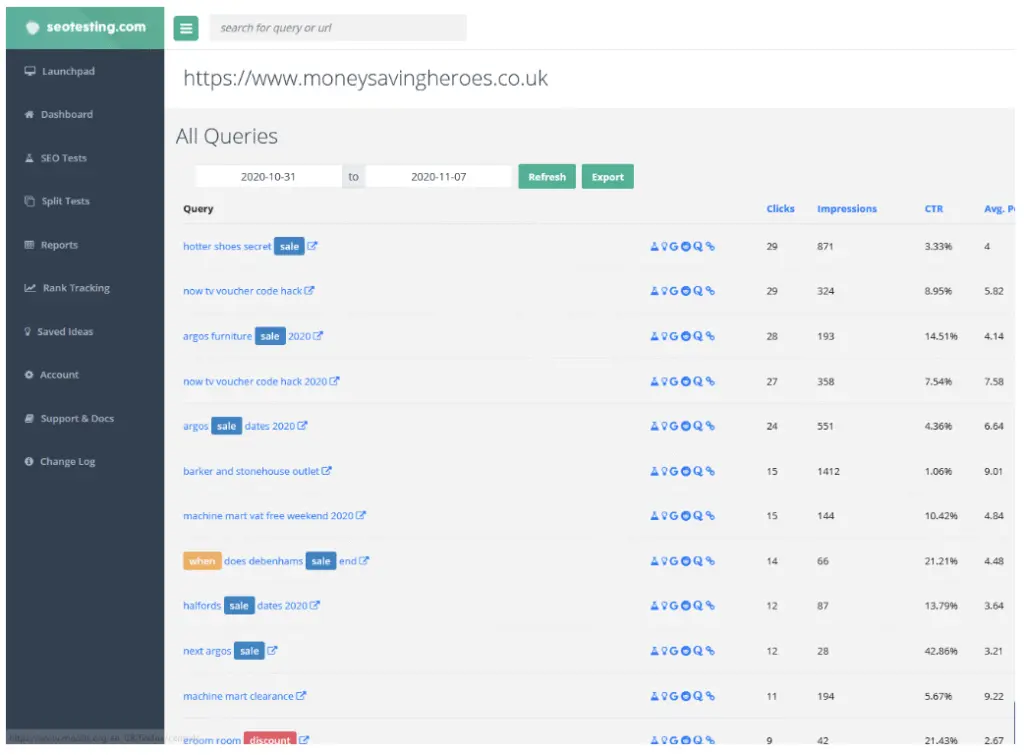Toggle the green hamburger menu button
This screenshot has height=755, width=1024.
[x=186, y=28]
